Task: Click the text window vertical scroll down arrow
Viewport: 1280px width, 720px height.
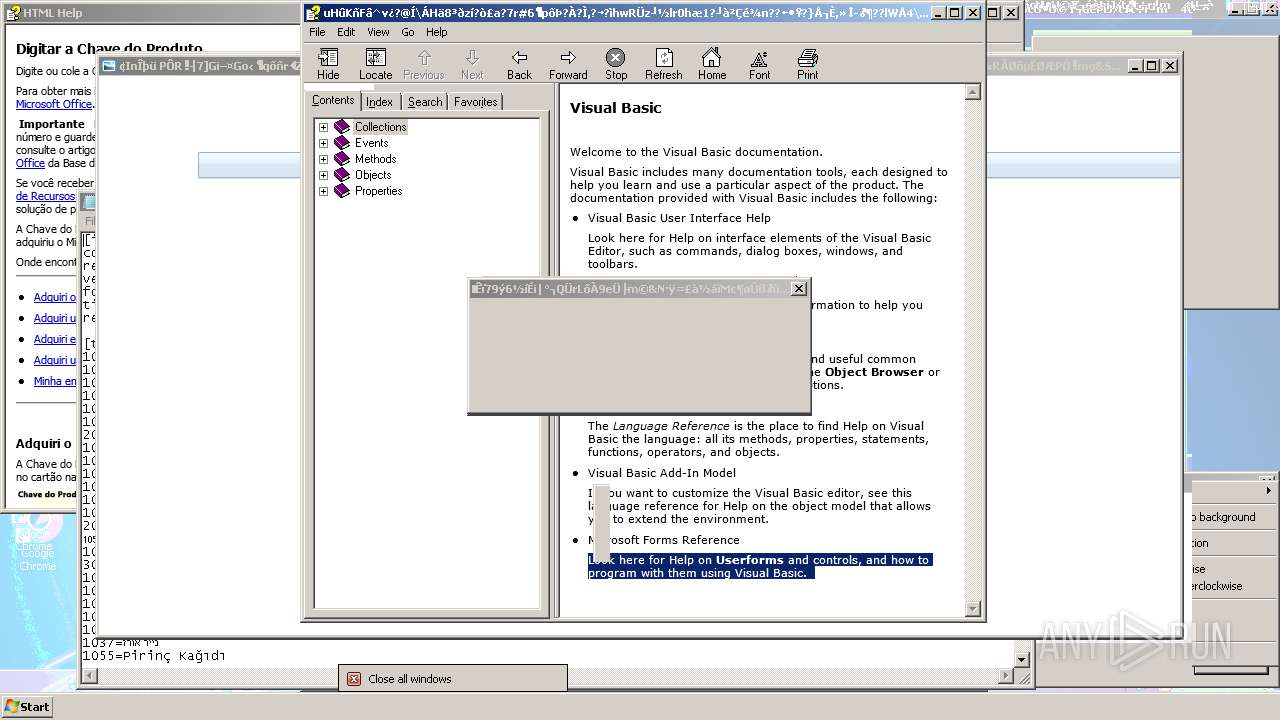Action: pos(1022,660)
